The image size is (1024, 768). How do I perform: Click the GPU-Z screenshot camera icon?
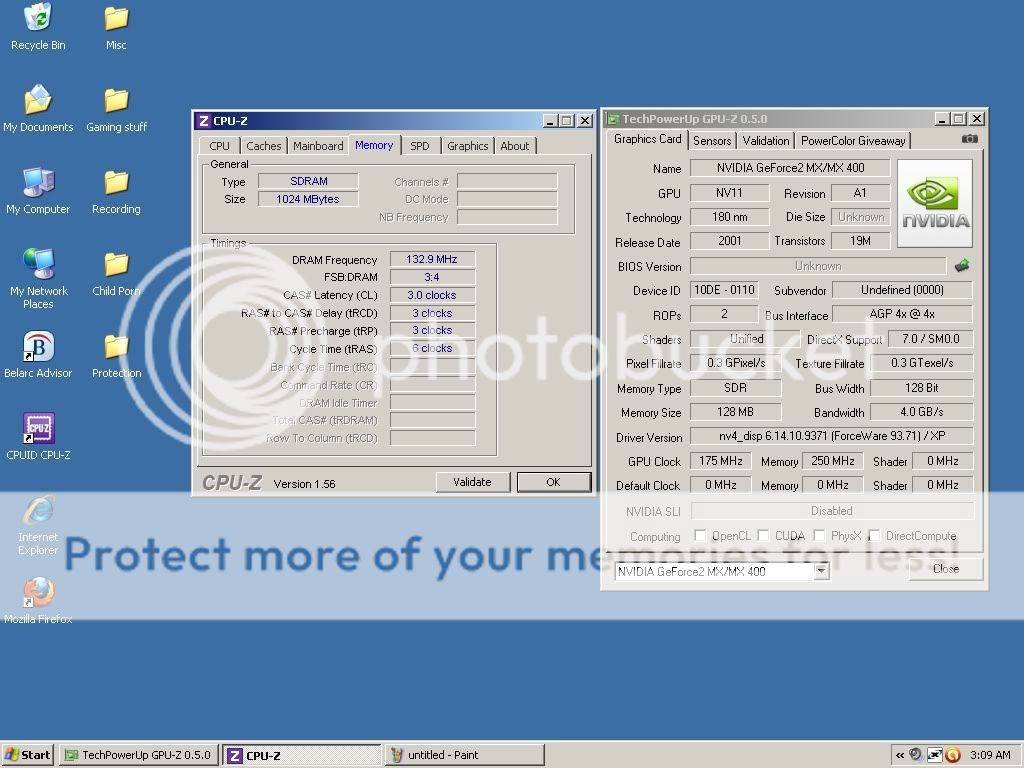tap(969, 139)
